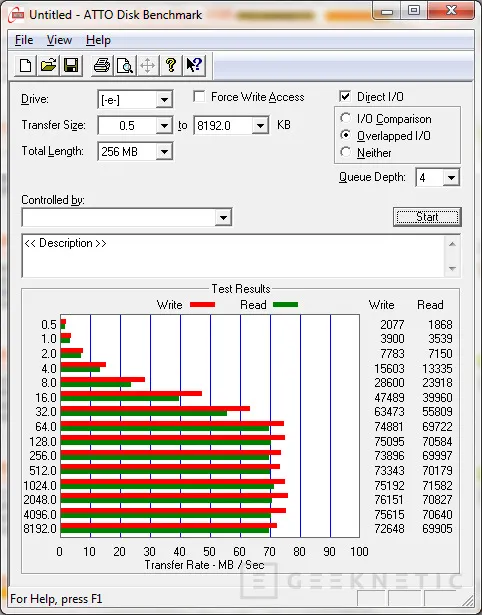Open the File menu
This screenshot has height=615, width=482.
(x=24, y=40)
